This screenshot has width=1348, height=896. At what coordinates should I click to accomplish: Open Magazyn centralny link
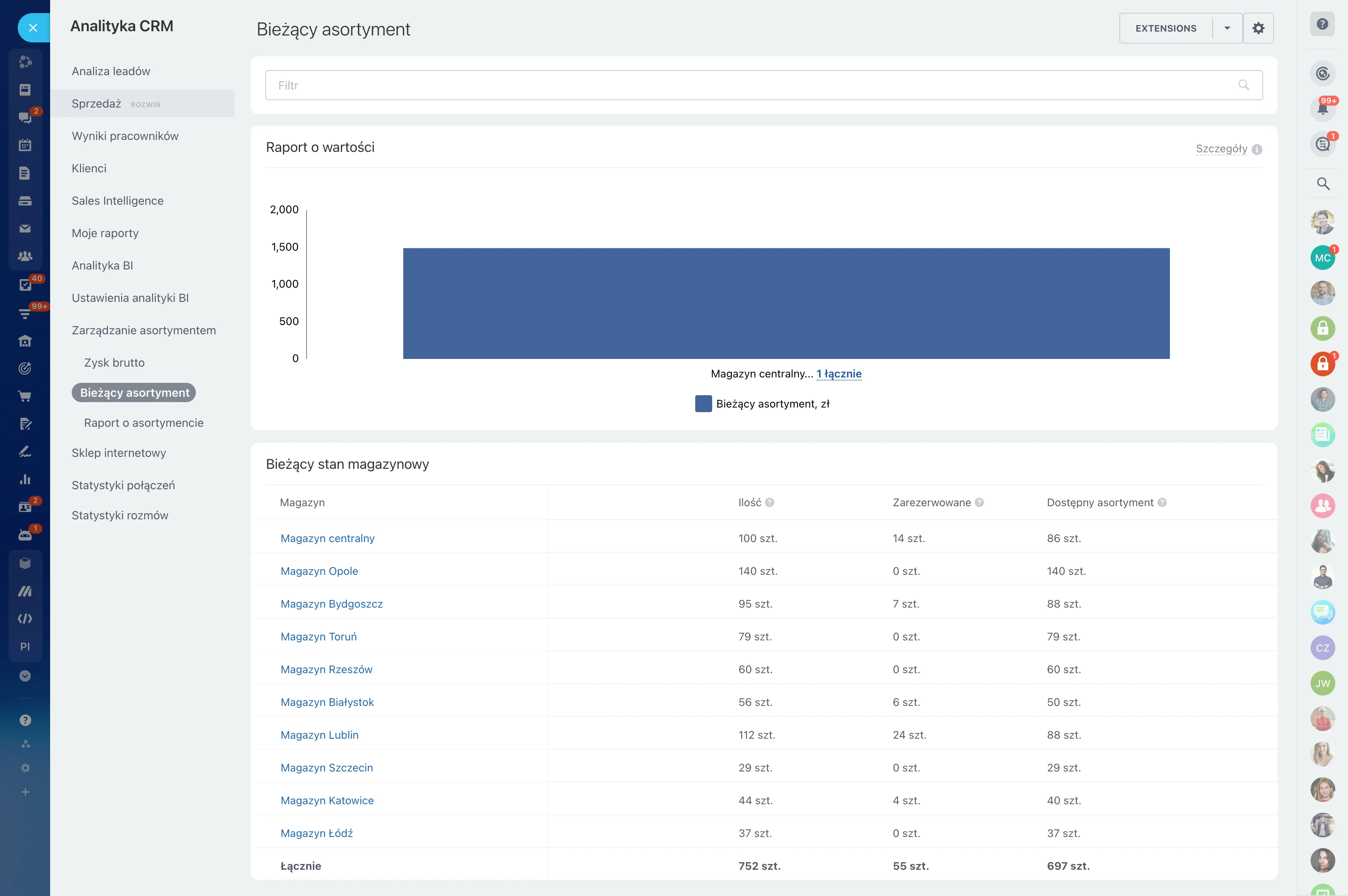click(327, 538)
